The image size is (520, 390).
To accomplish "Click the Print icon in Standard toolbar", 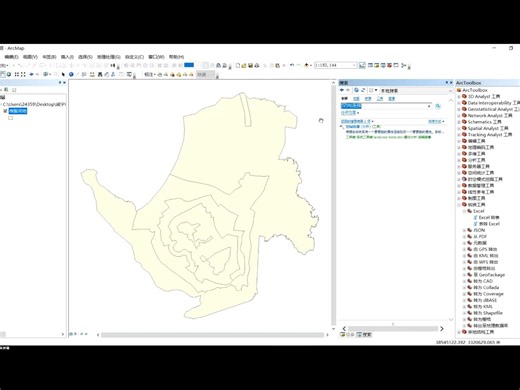I will (x=257, y=65).
